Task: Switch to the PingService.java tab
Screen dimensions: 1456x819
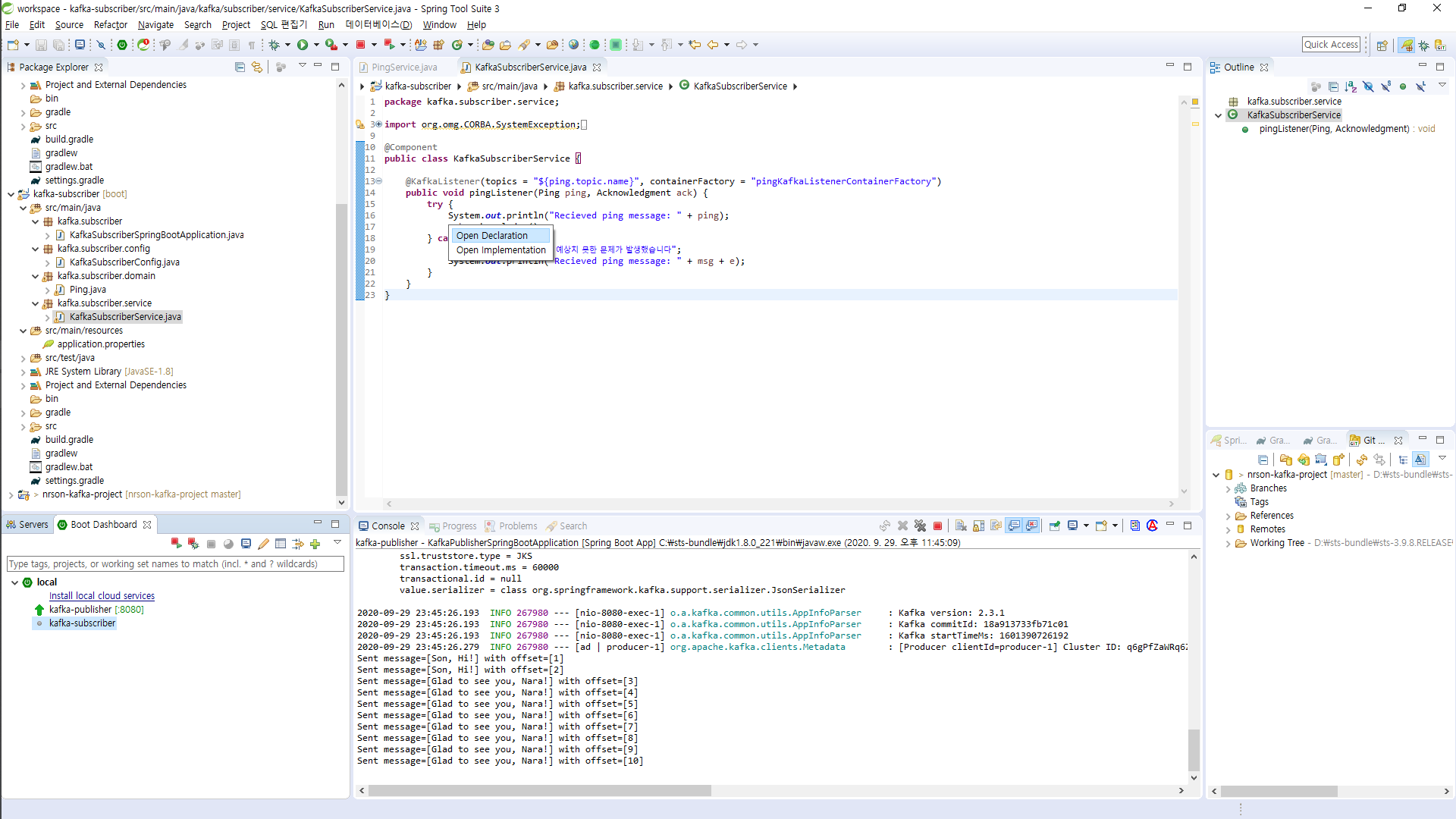Action: [403, 67]
